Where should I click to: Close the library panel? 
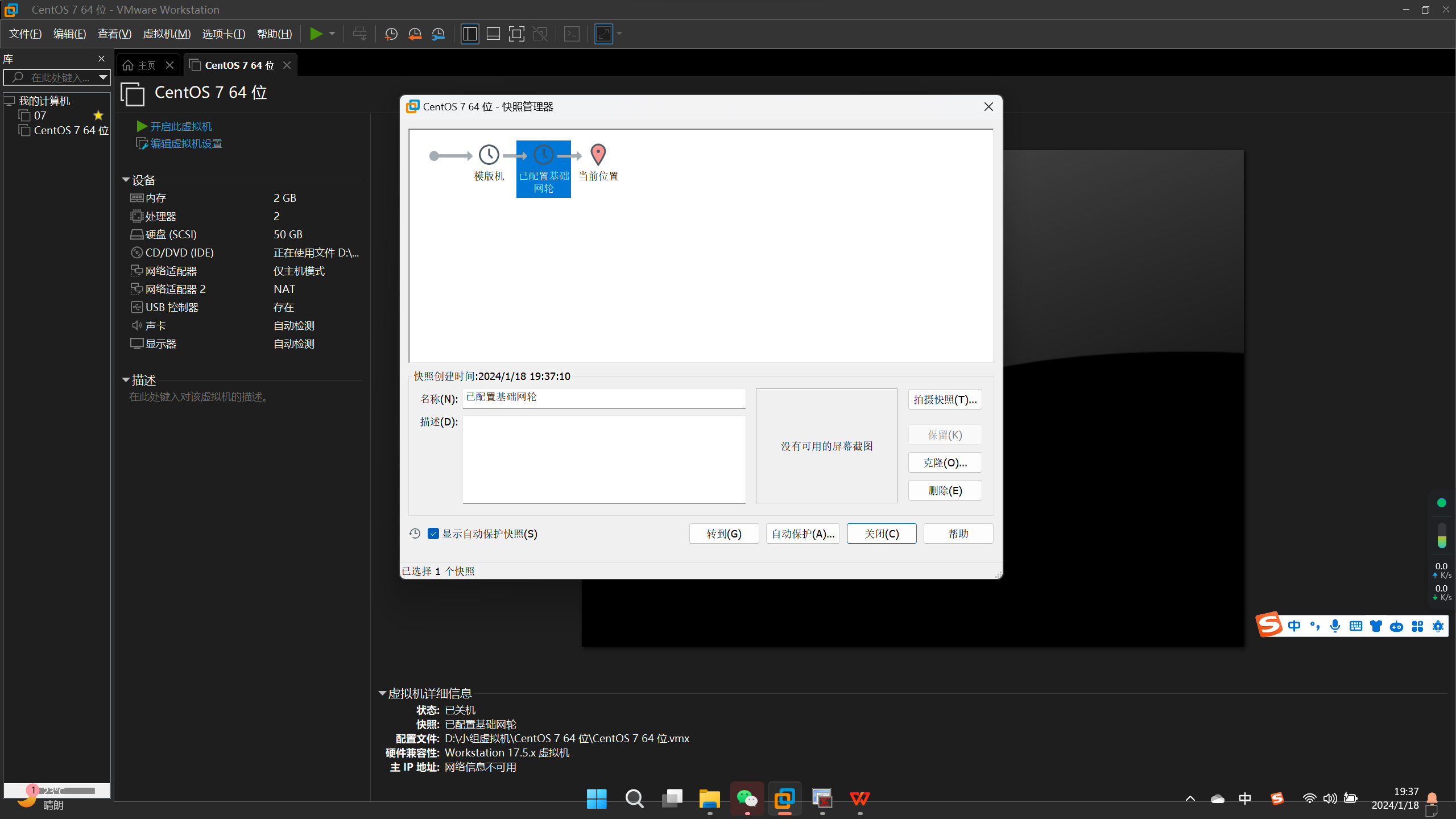coord(101,59)
